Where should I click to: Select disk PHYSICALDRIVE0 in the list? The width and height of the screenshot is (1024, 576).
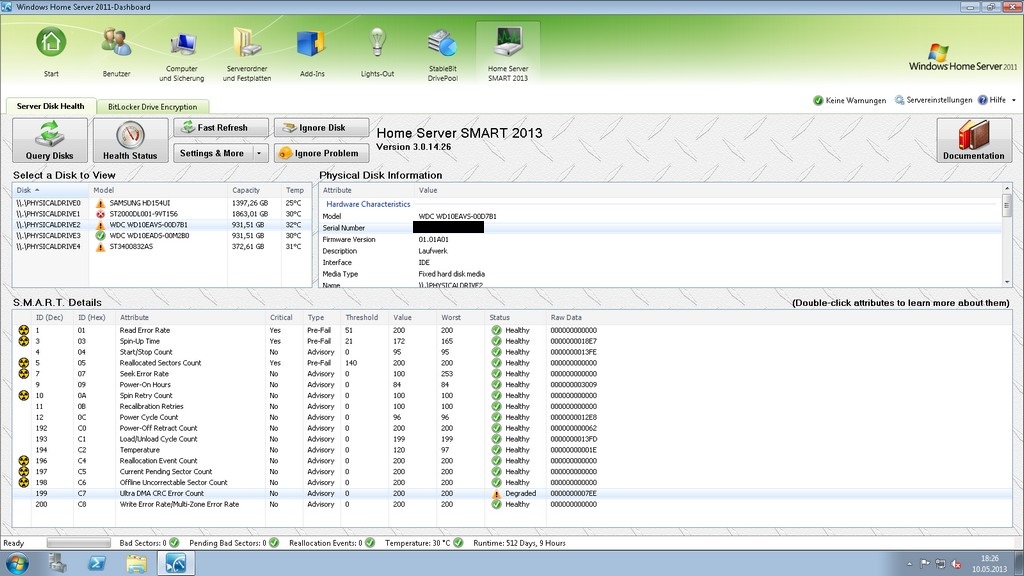161,203
